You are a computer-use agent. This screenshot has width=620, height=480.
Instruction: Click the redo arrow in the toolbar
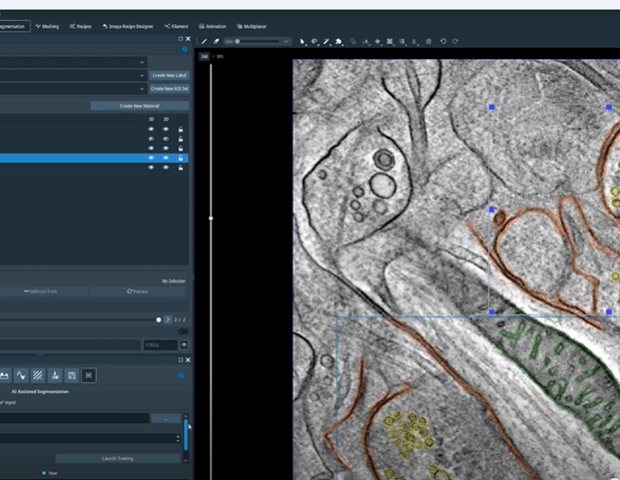coord(456,41)
